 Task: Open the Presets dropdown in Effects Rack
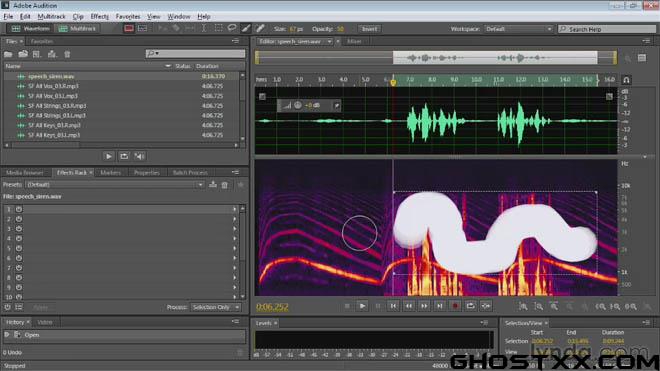tap(115, 184)
